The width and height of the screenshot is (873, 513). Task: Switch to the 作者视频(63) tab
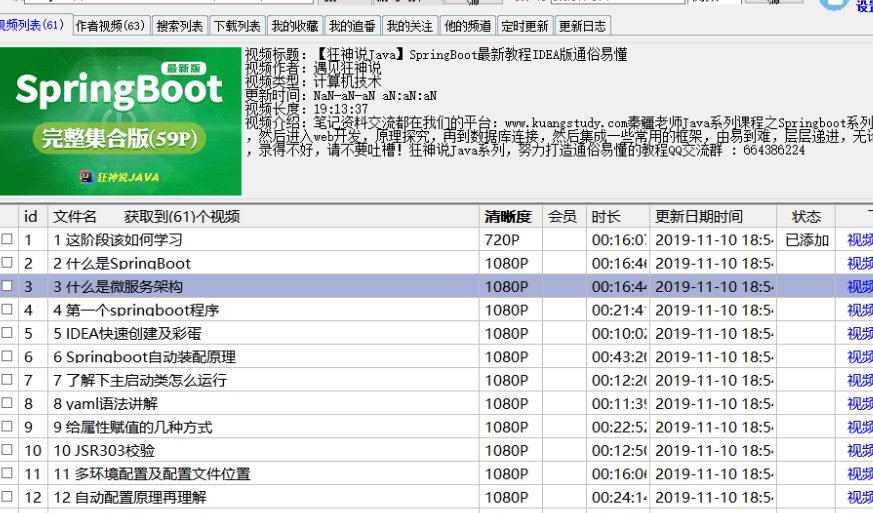(111, 26)
